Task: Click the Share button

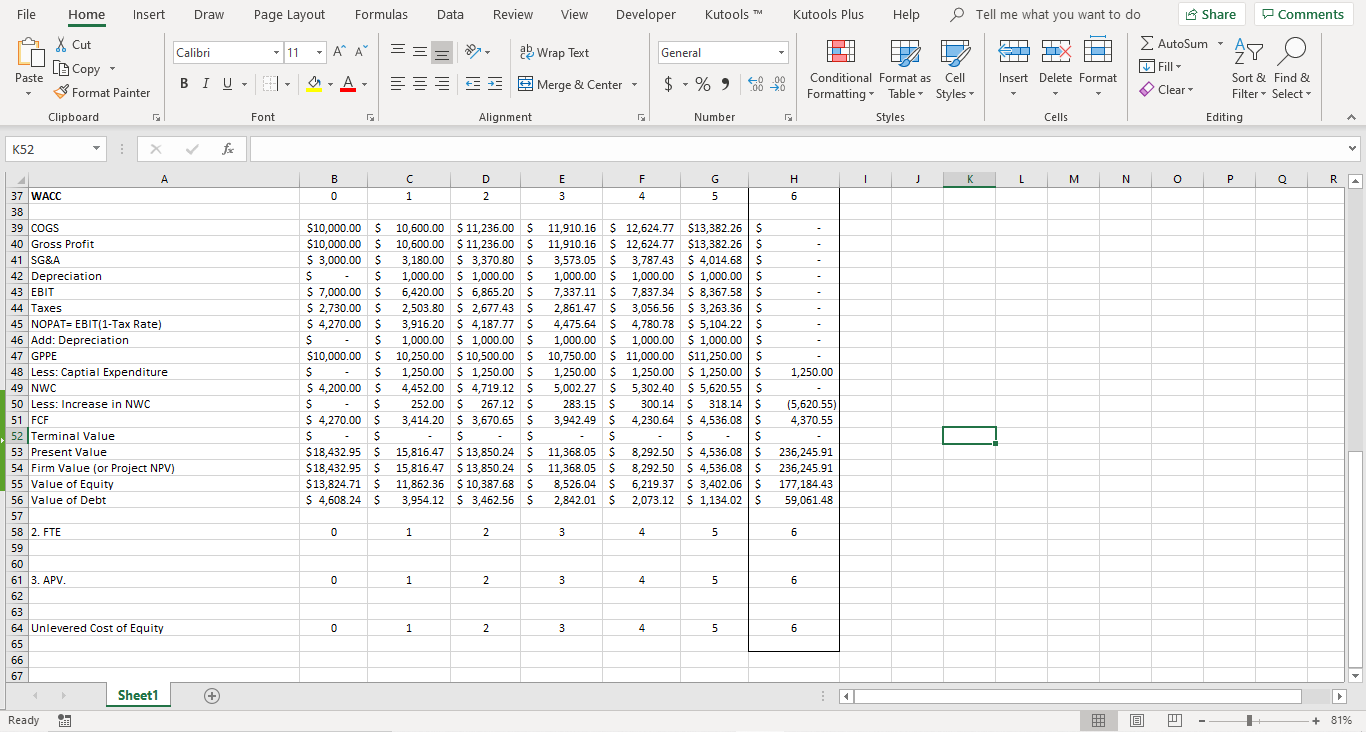Action: point(1211,15)
